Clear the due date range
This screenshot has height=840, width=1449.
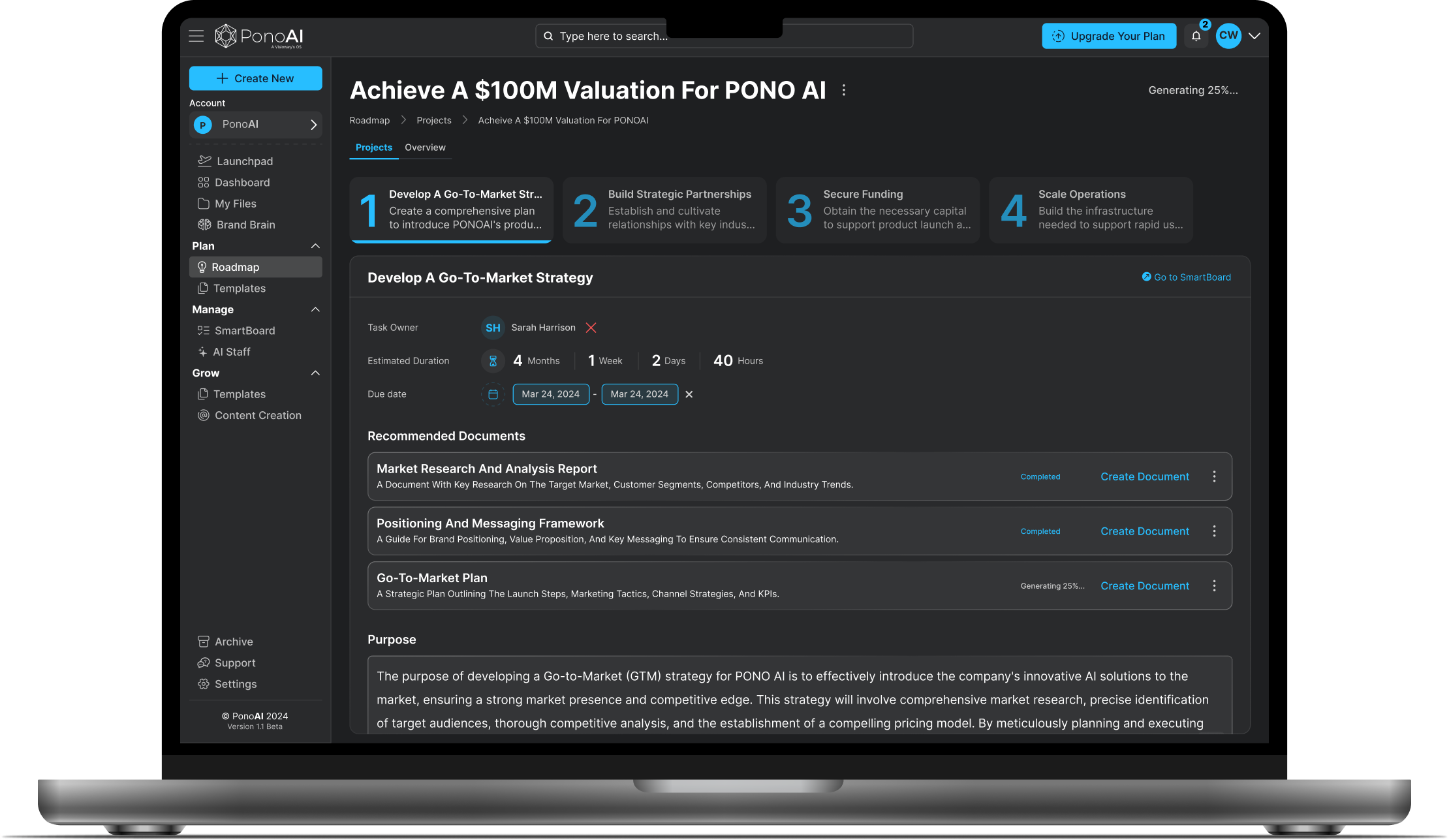[689, 394]
